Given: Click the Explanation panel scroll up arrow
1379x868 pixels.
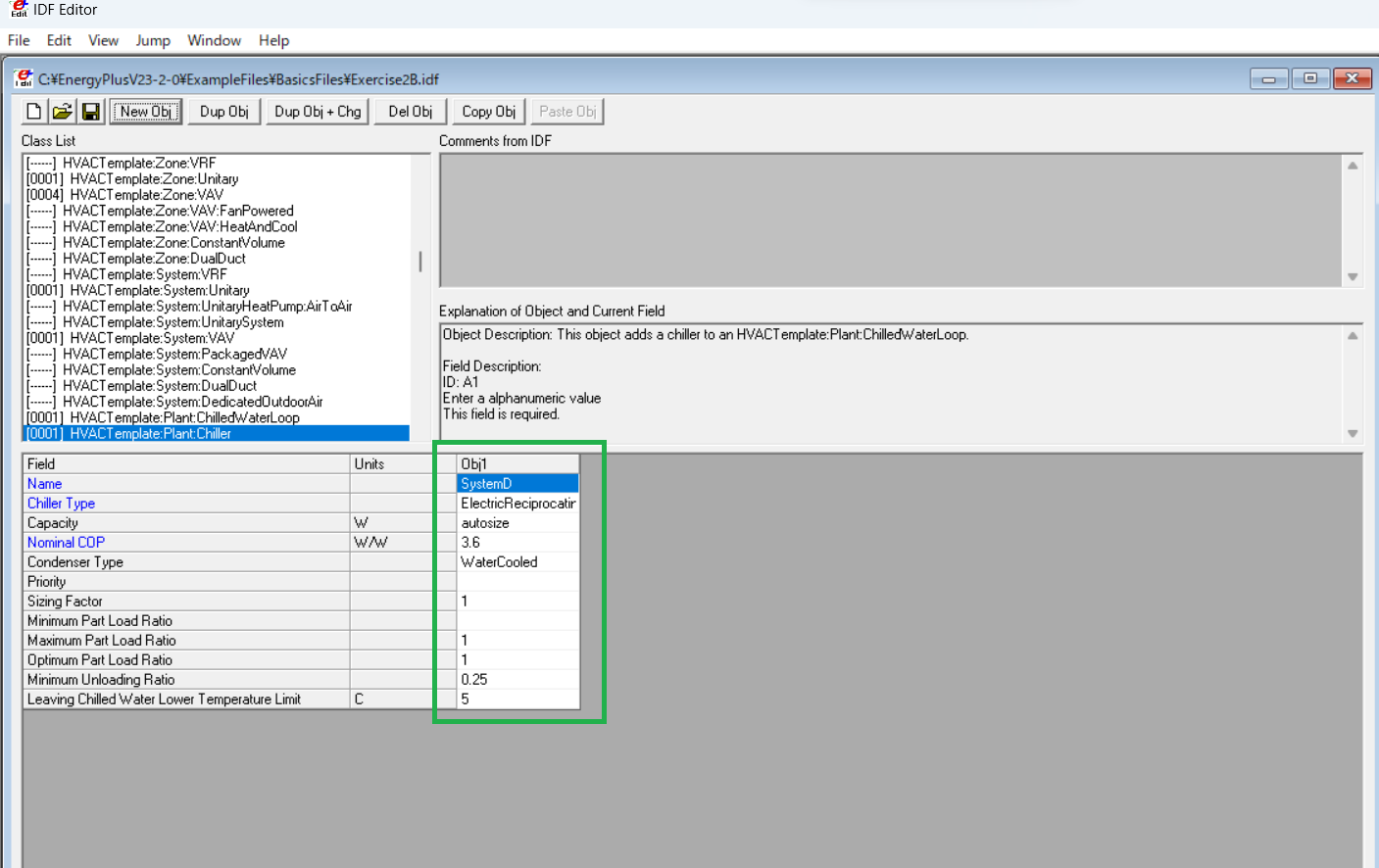Looking at the screenshot, I should pos(1353,335).
